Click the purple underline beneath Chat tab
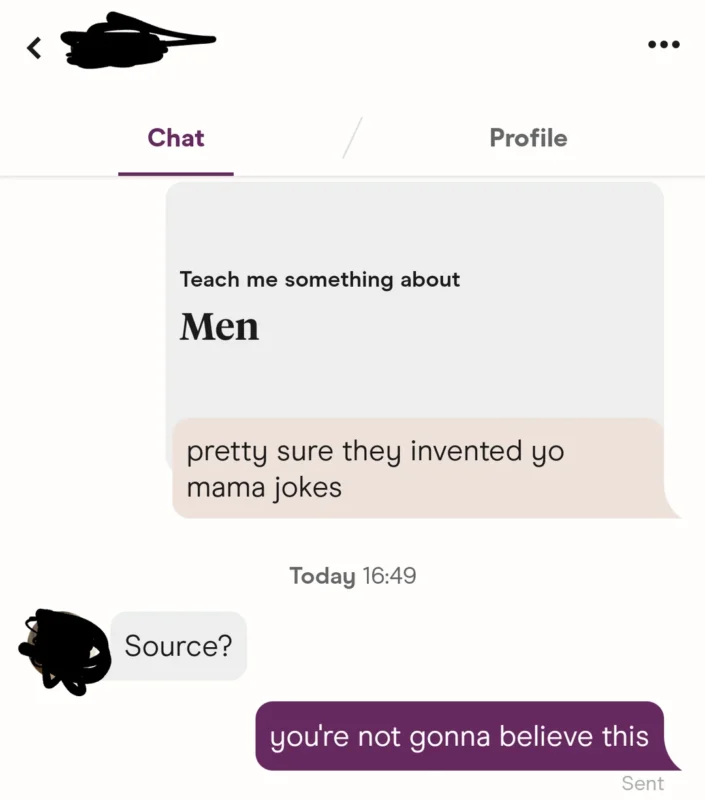 tap(176, 174)
